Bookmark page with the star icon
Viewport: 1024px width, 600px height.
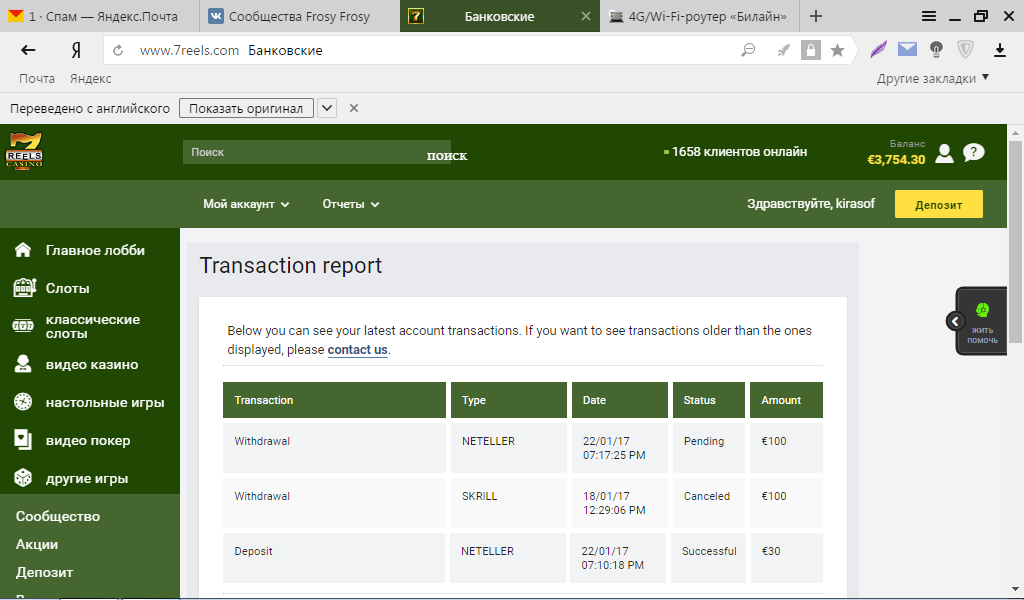pyautogui.click(x=837, y=50)
